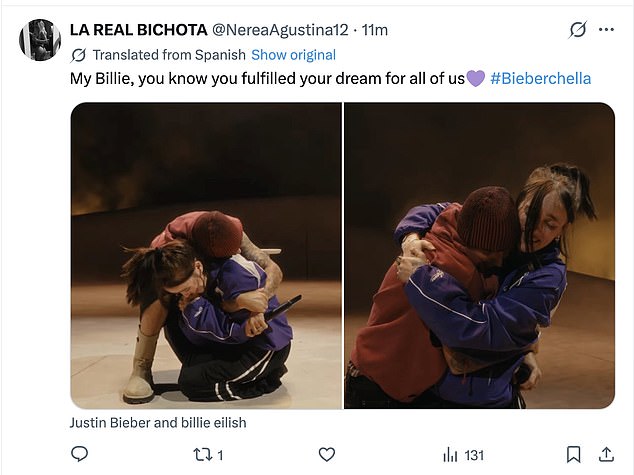Click the LA REAL BICHOTA display name
Image resolution: width=634 pixels, height=475 pixels.
(x=135, y=30)
